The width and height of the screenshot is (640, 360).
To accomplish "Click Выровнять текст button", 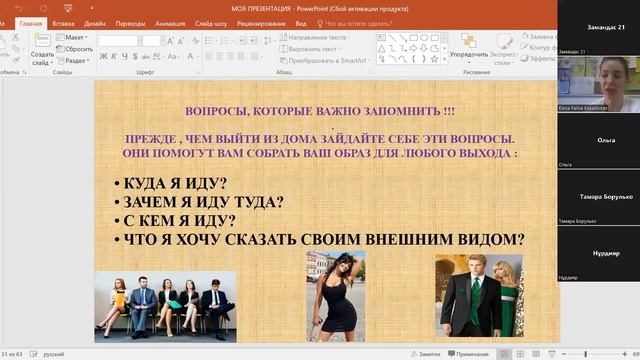I will (x=310, y=49).
